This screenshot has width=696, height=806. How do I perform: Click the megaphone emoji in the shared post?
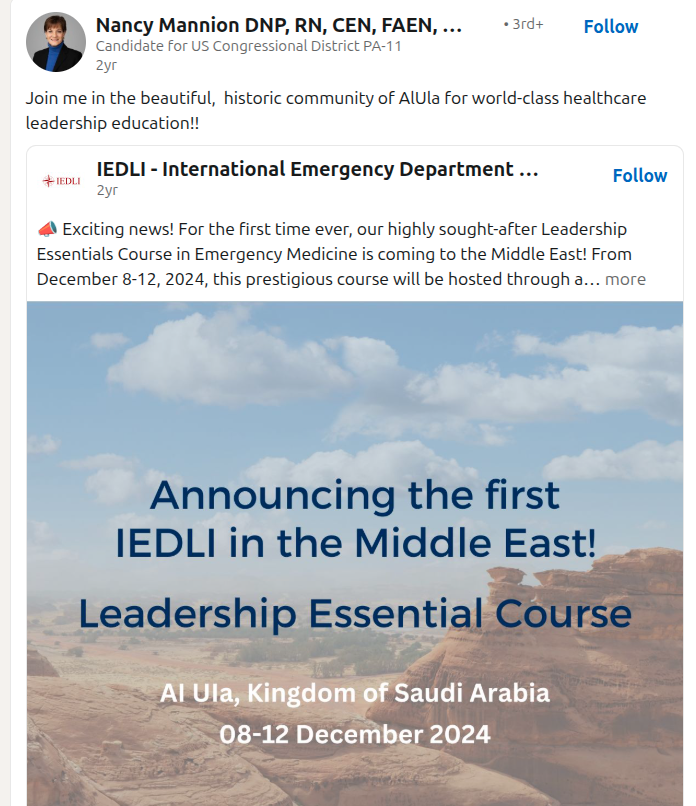[x=47, y=229]
